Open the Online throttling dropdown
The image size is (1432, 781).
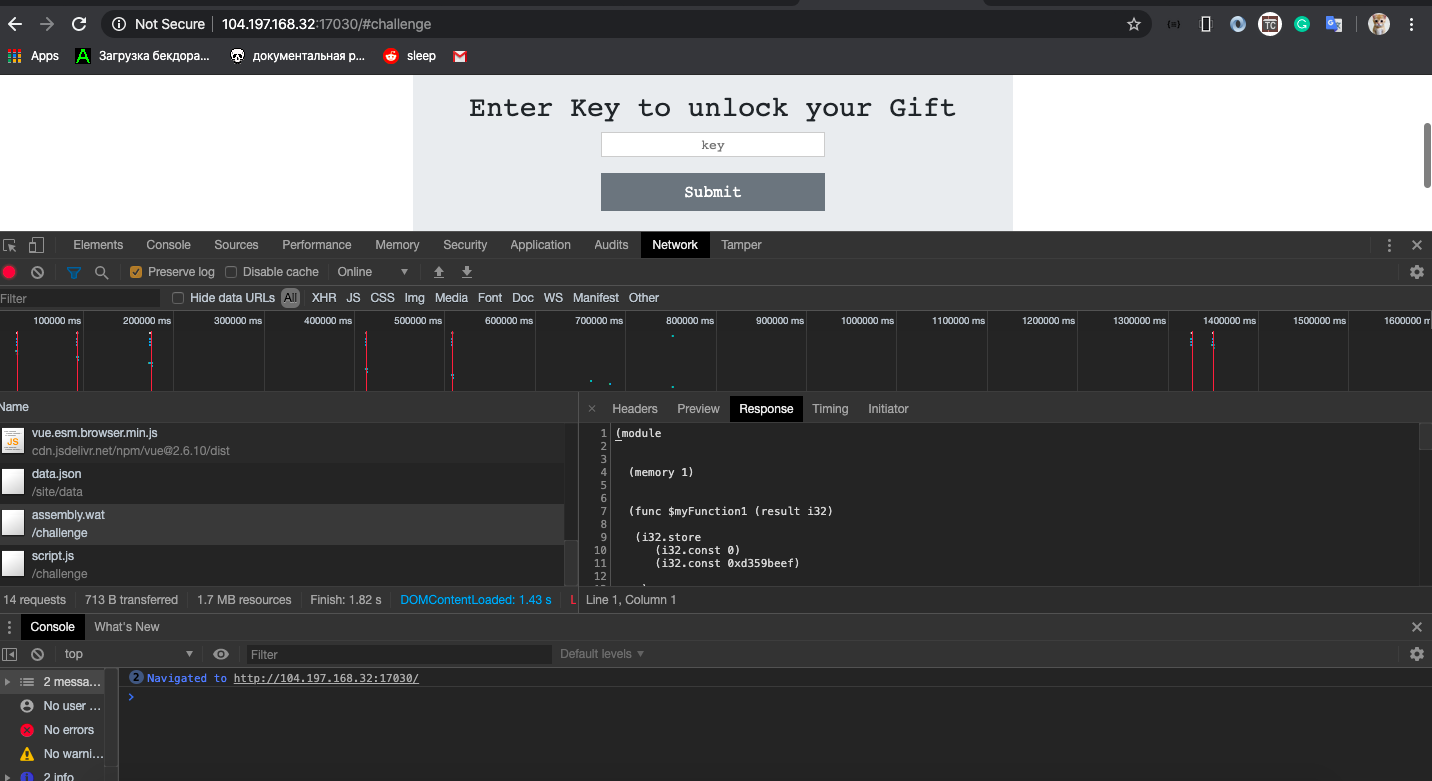372,272
